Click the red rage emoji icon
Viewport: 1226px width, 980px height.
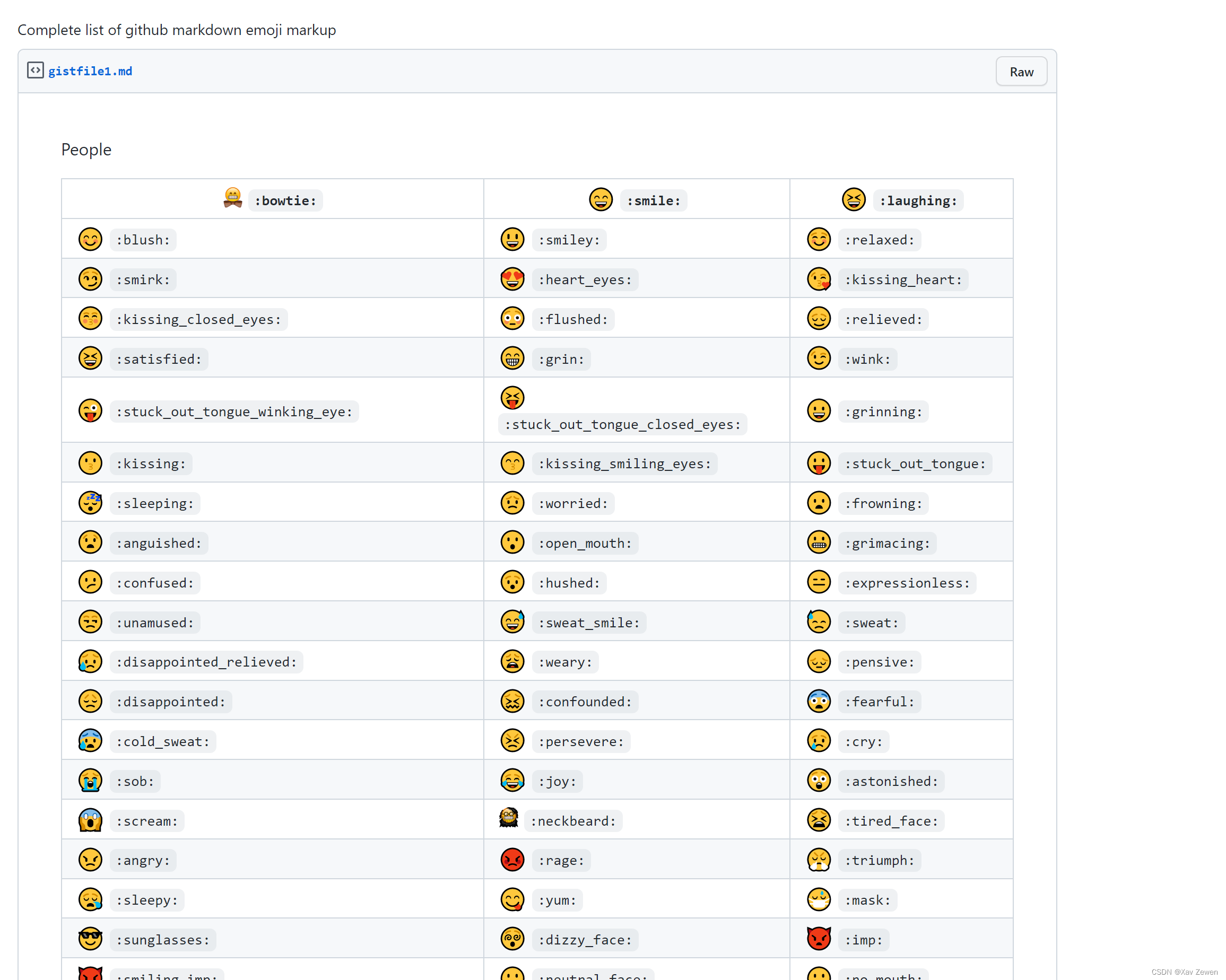(x=512, y=860)
